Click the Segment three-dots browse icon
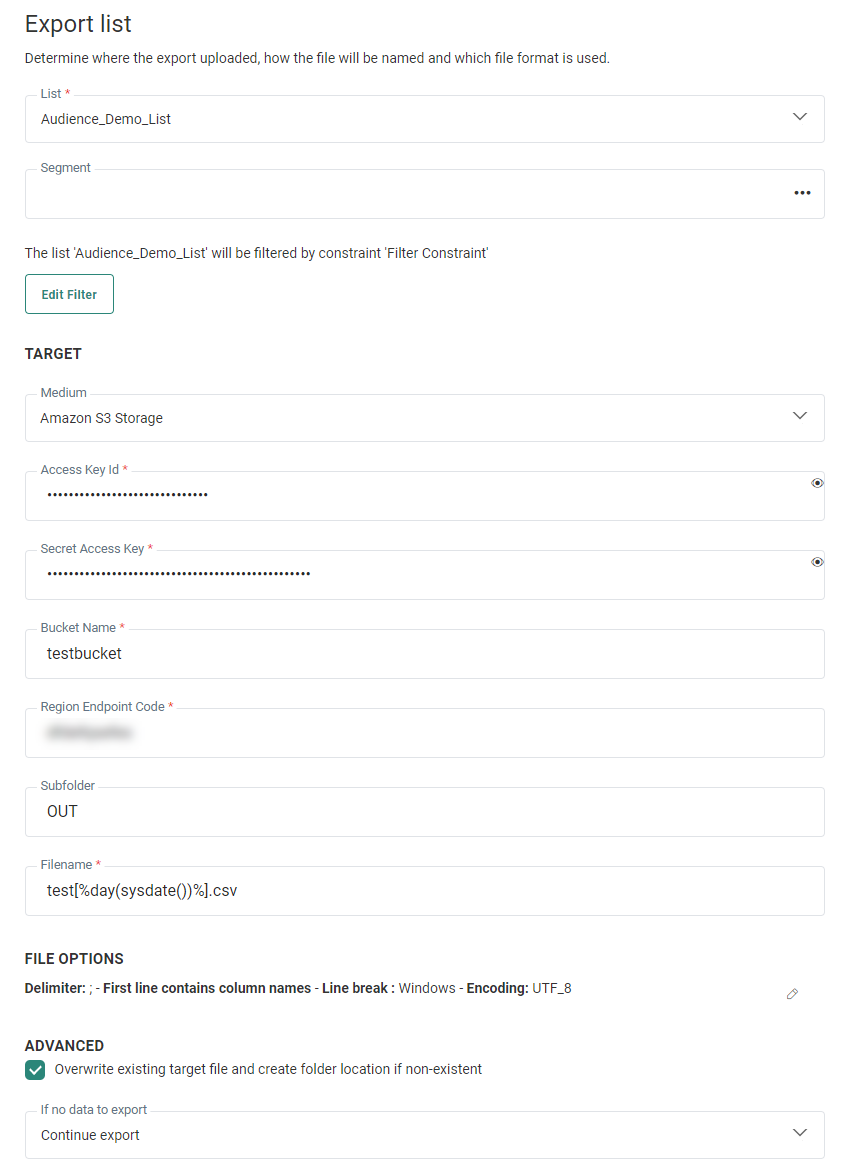 pos(802,193)
